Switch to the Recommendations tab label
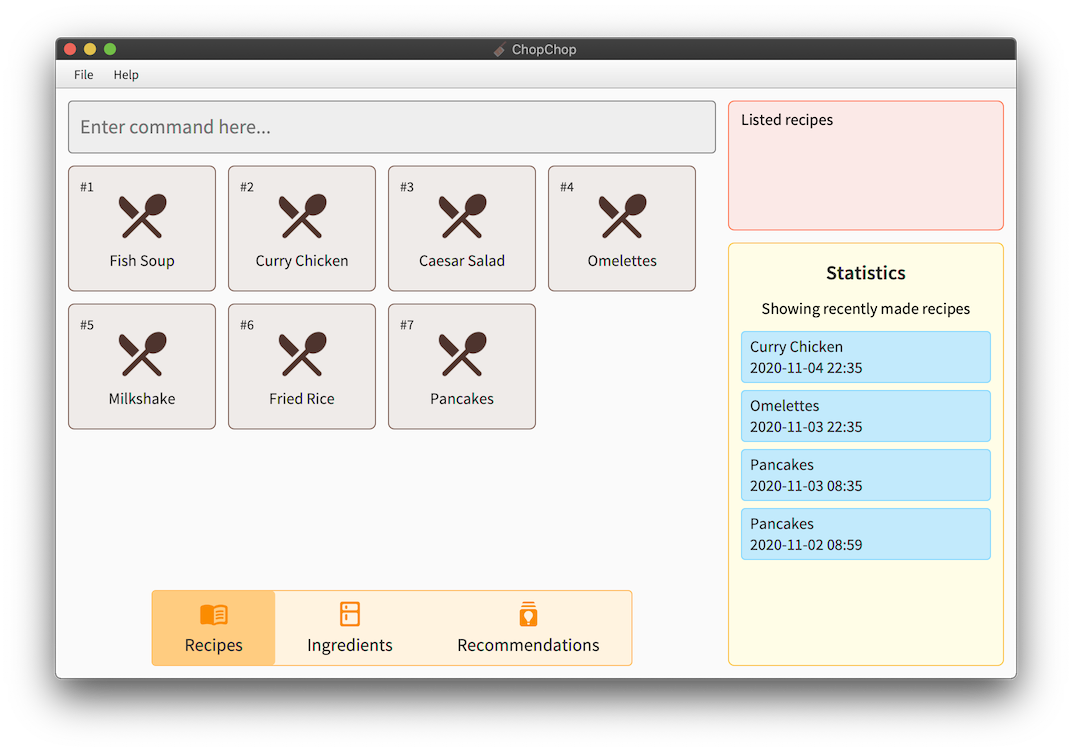 click(x=528, y=645)
